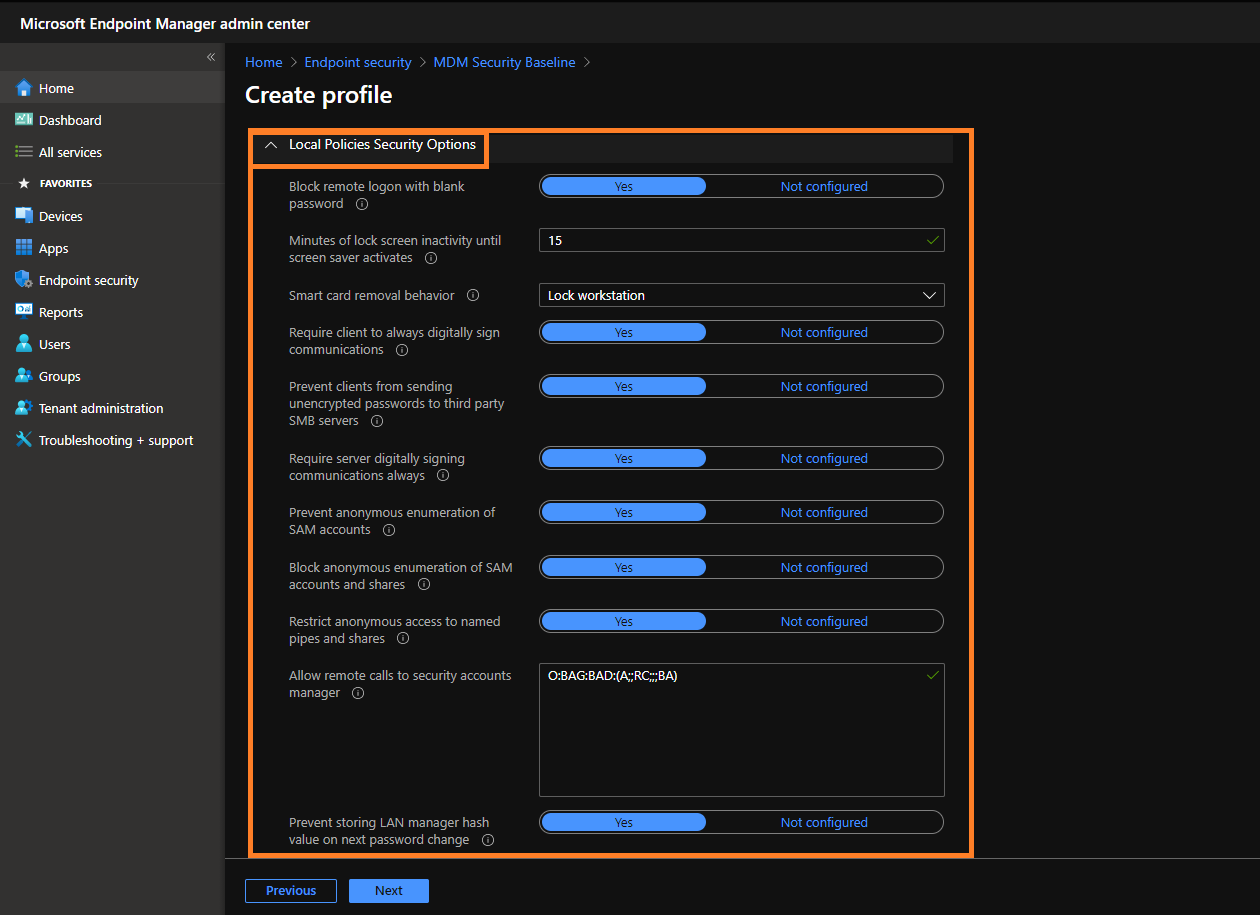Click info icon next to Smart card removal behavior
Screen dimensions: 1260x915
point(473,296)
